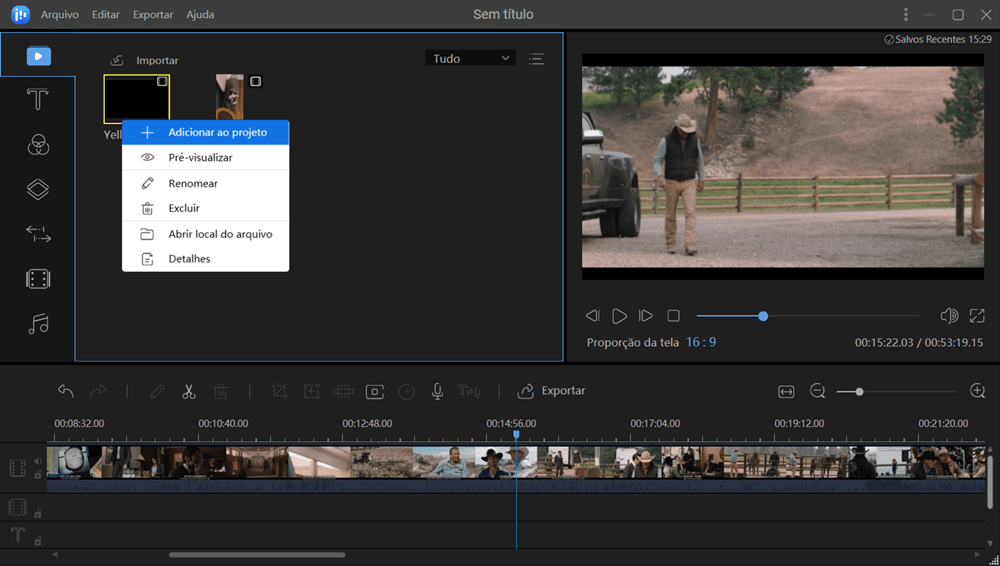
Task: Click the Importar button
Action: click(144, 60)
